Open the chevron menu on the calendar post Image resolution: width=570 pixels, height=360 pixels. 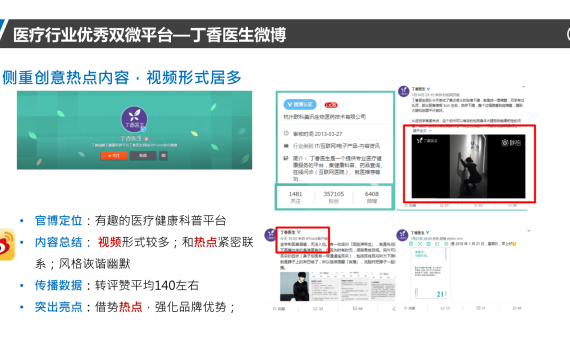(529, 231)
